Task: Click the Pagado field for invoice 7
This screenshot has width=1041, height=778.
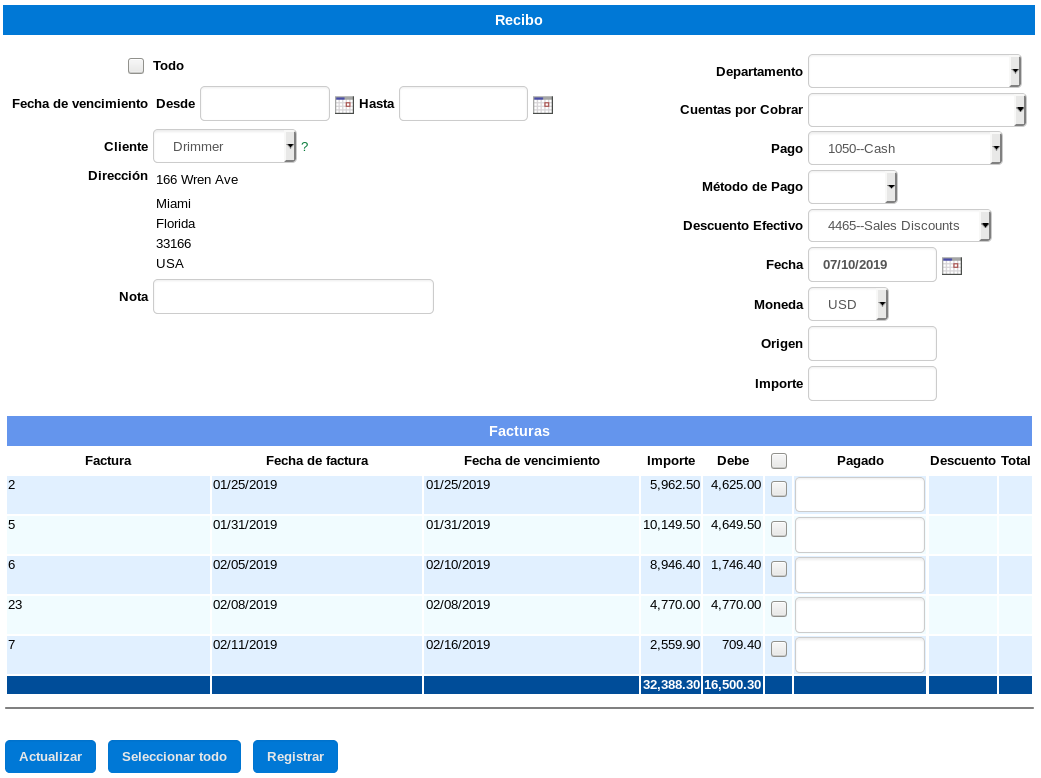Action: (x=860, y=655)
